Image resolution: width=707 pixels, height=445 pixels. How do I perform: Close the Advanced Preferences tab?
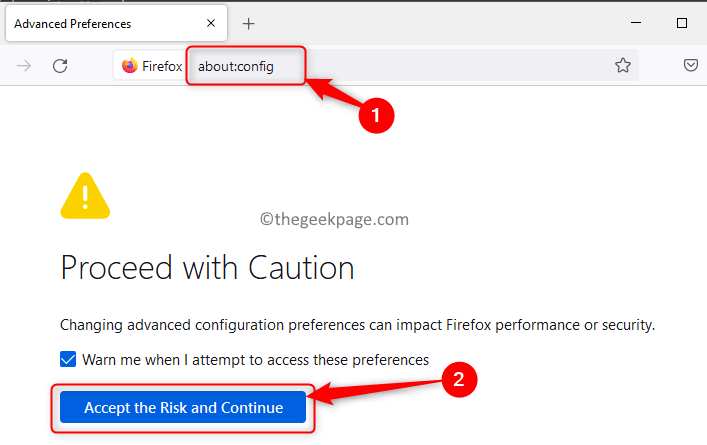pyautogui.click(x=213, y=23)
